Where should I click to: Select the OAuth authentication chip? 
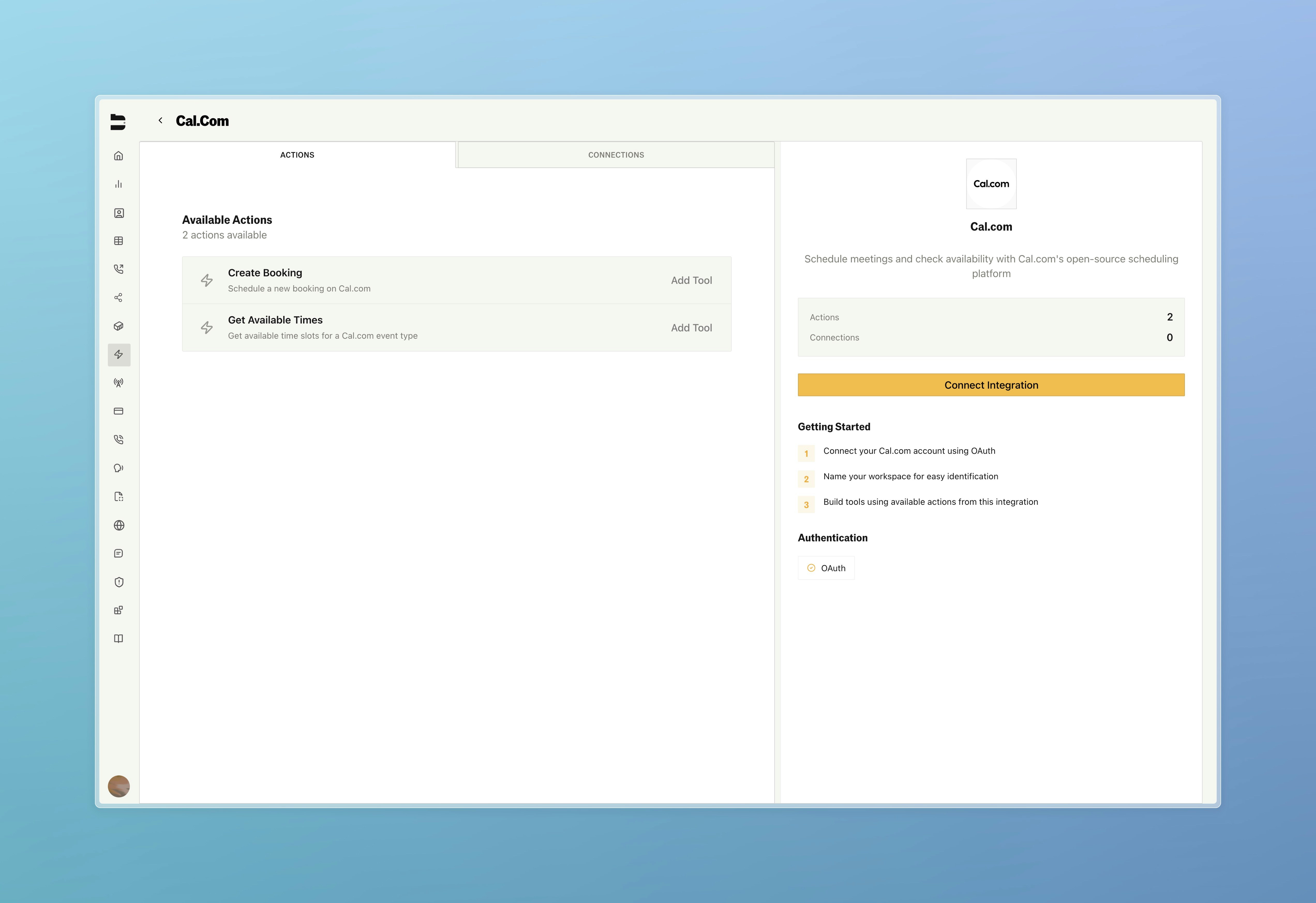click(x=826, y=568)
